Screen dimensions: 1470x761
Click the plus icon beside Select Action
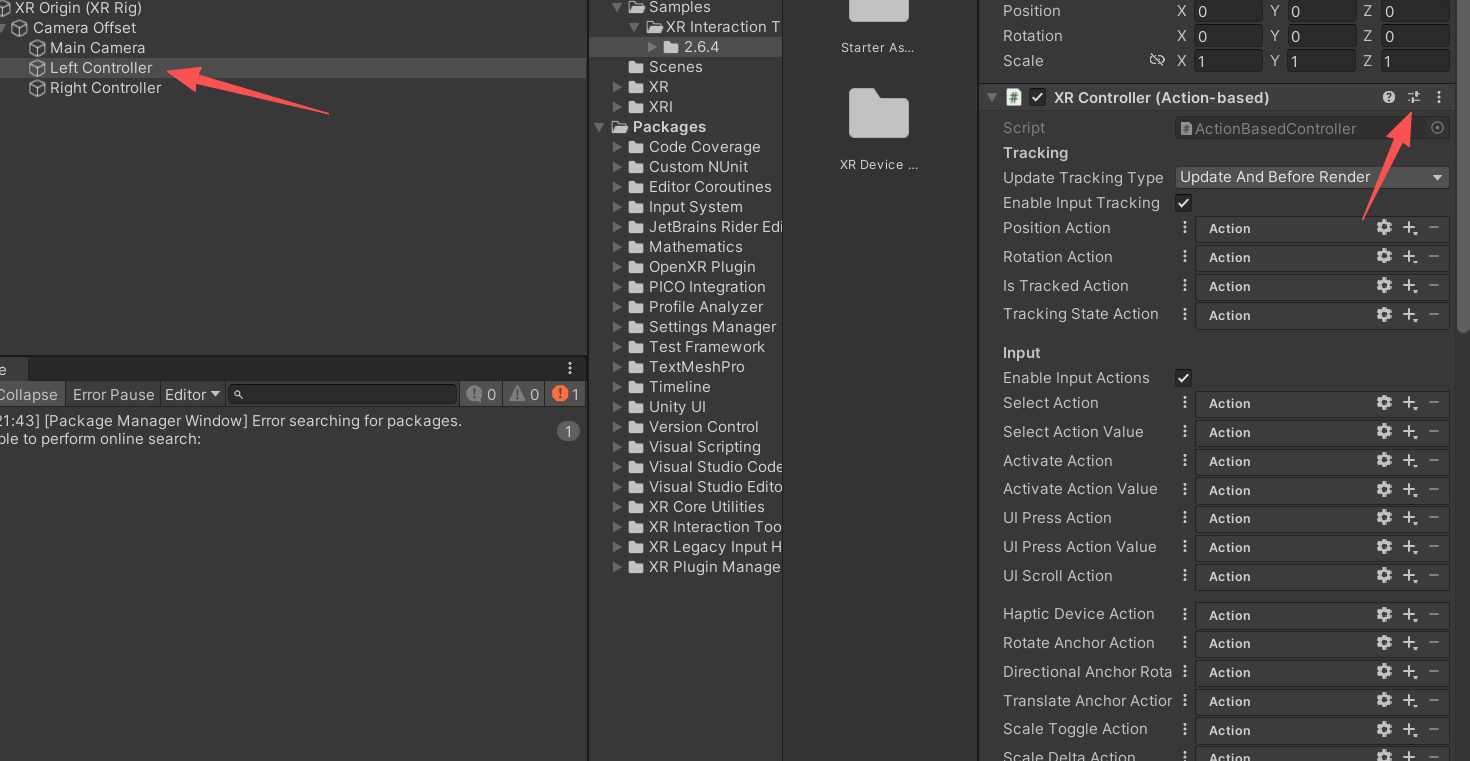(1410, 403)
